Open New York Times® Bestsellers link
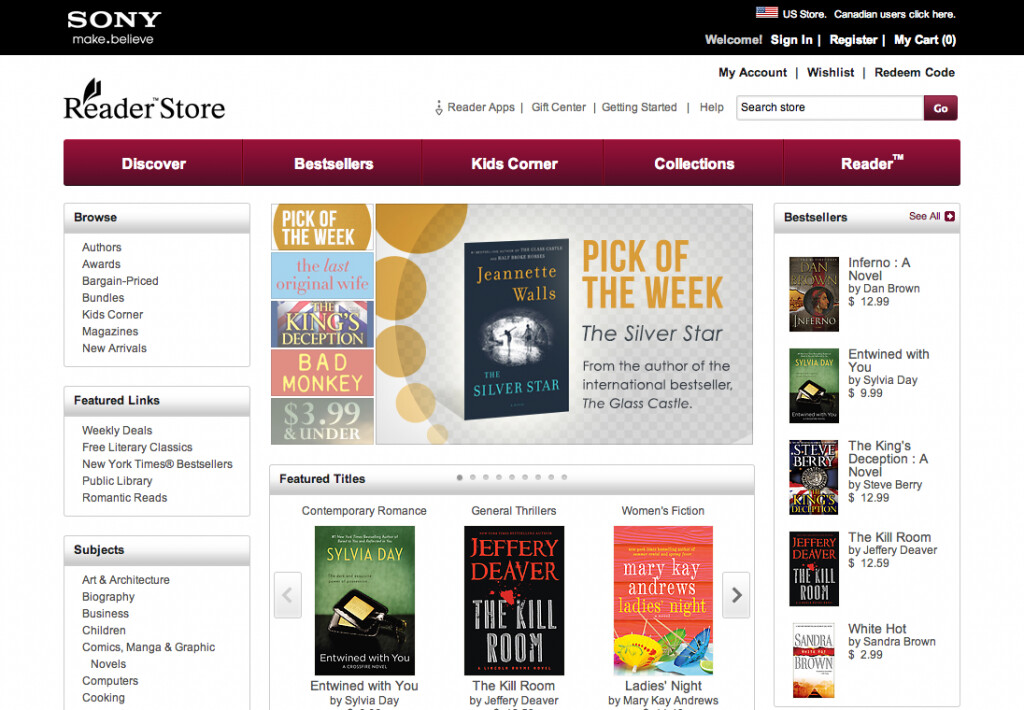The image size is (1024, 710). tap(157, 464)
